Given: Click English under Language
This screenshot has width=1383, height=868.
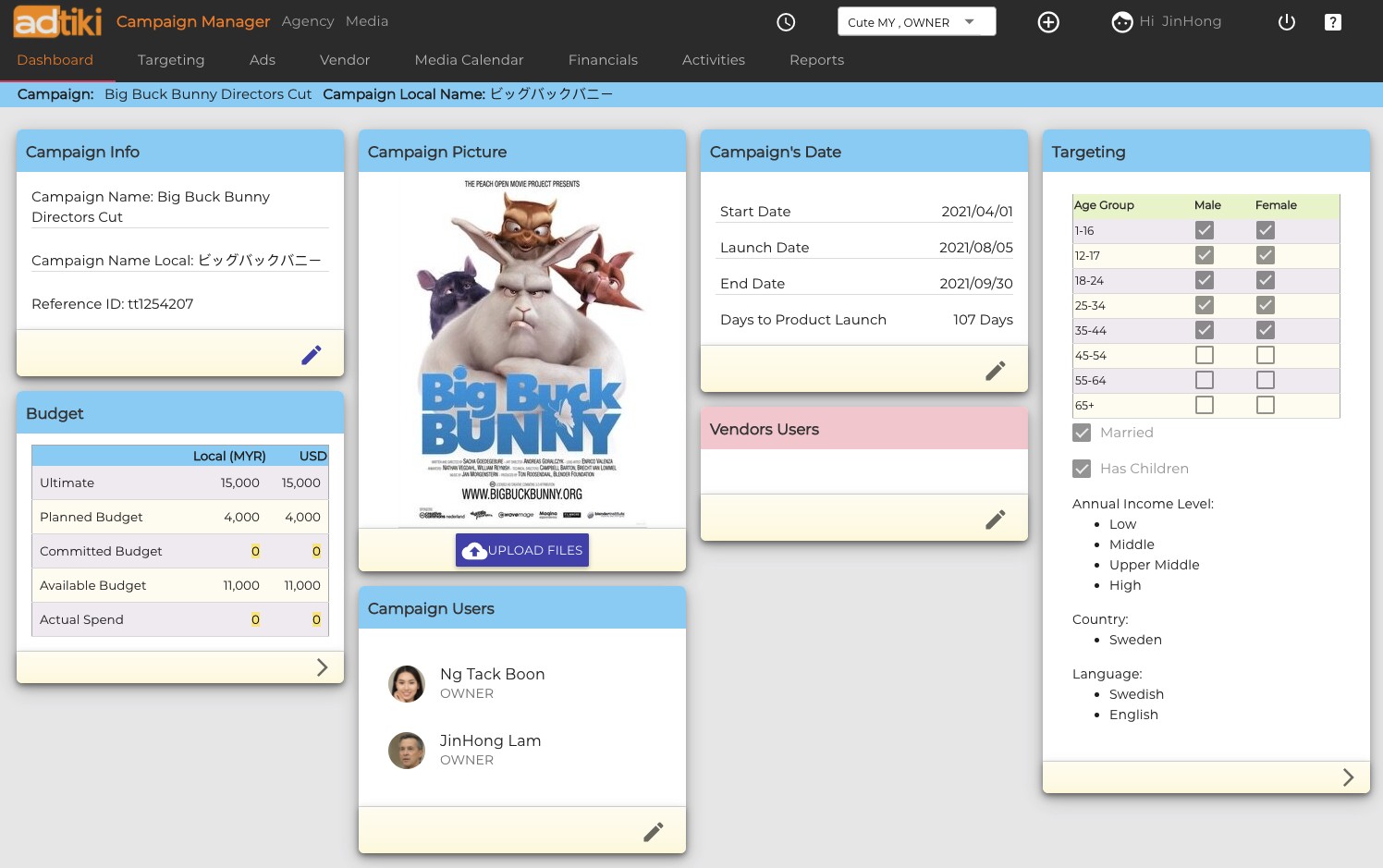Looking at the screenshot, I should [x=1133, y=715].
